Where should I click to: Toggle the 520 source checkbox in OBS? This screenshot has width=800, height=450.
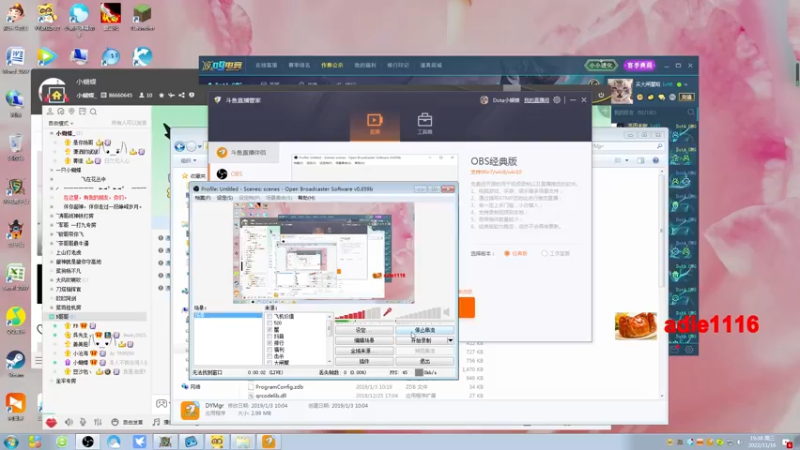269,323
